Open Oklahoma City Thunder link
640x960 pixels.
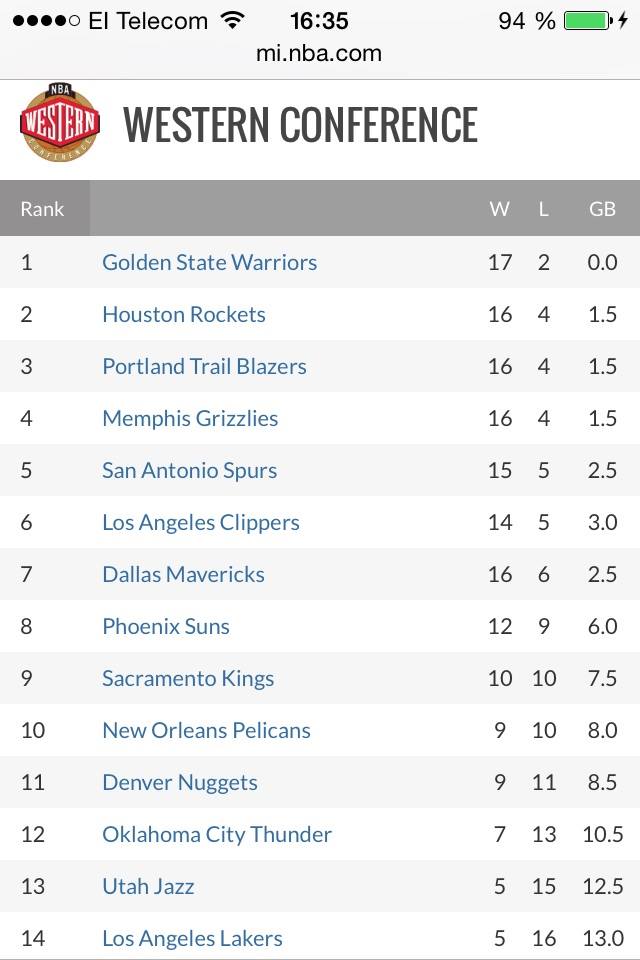217,834
